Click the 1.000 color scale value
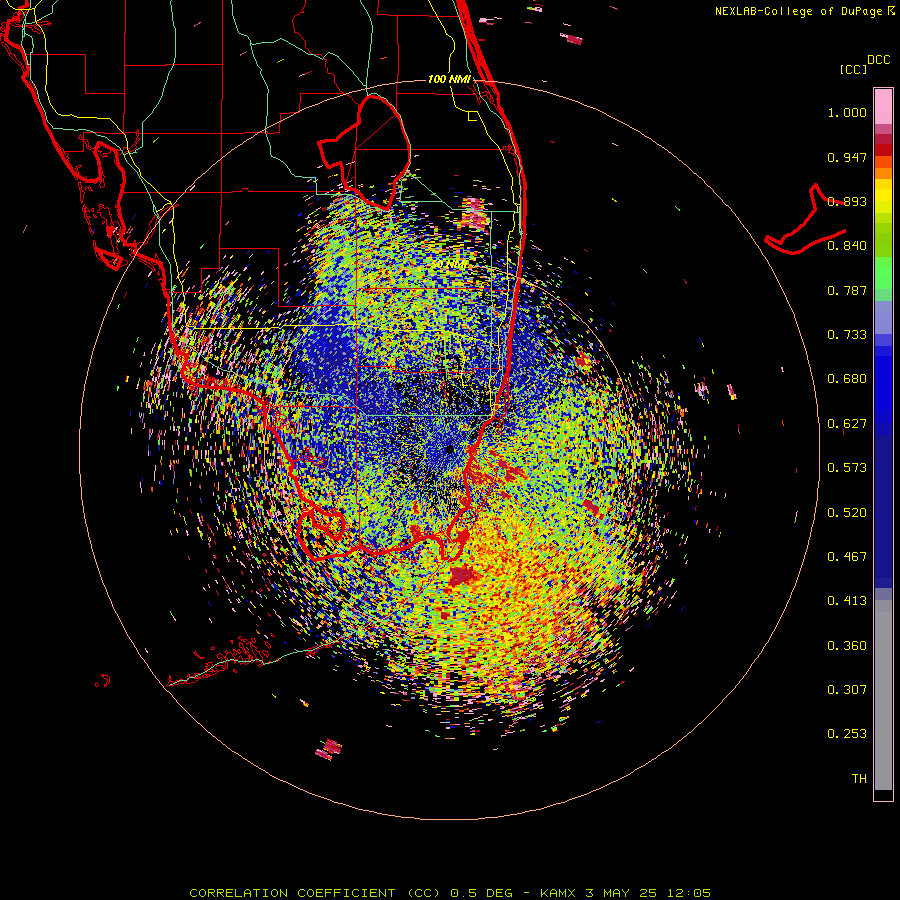 tap(847, 112)
